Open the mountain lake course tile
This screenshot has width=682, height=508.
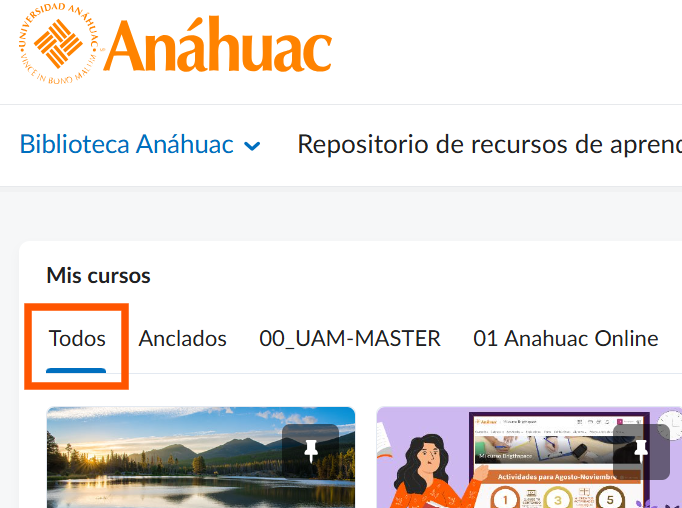click(x=201, y=457)
